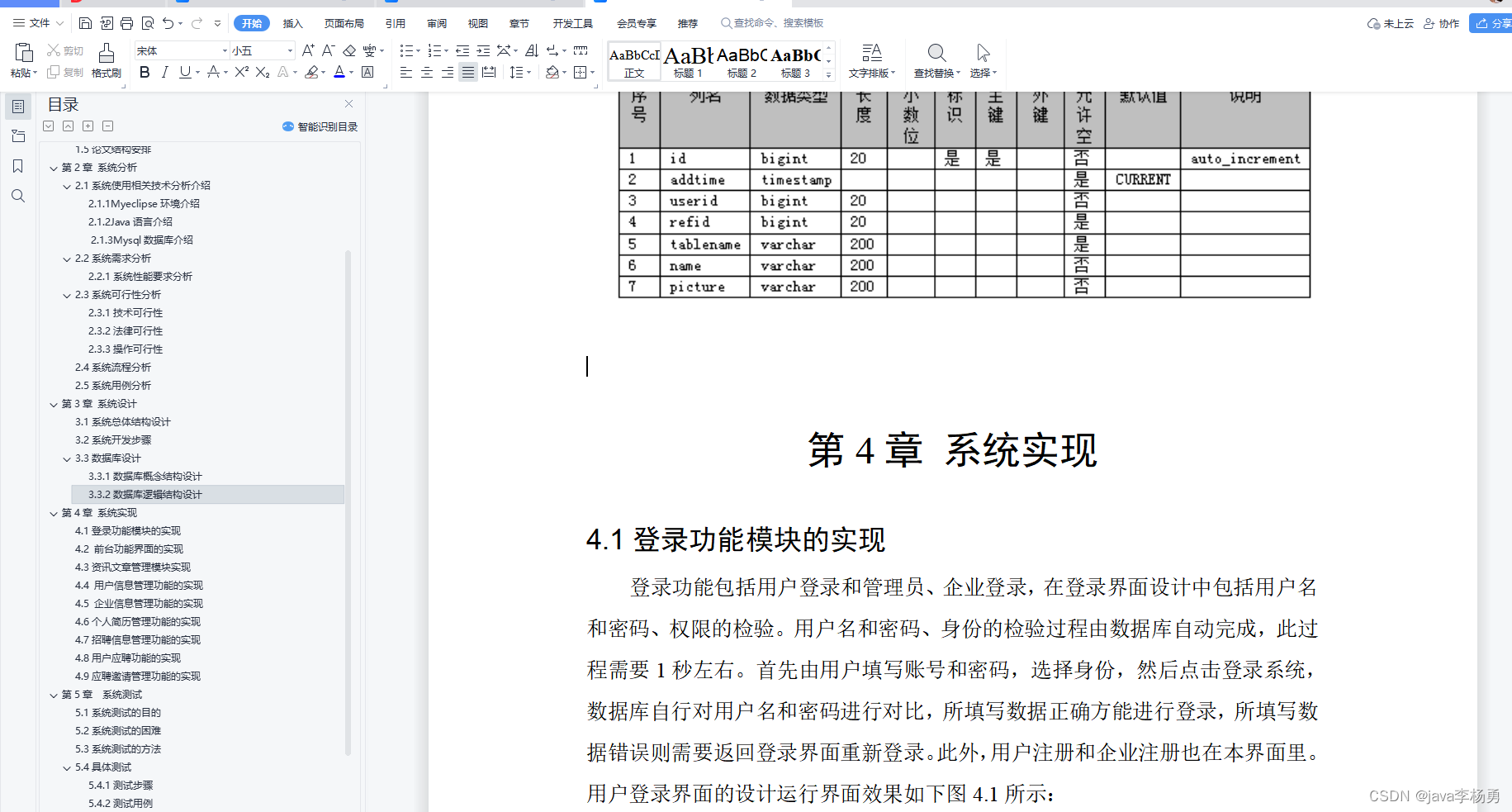Click the text highlight color button
The width and height of the screenshot is (1512, 812).
[x=311, y=73]
